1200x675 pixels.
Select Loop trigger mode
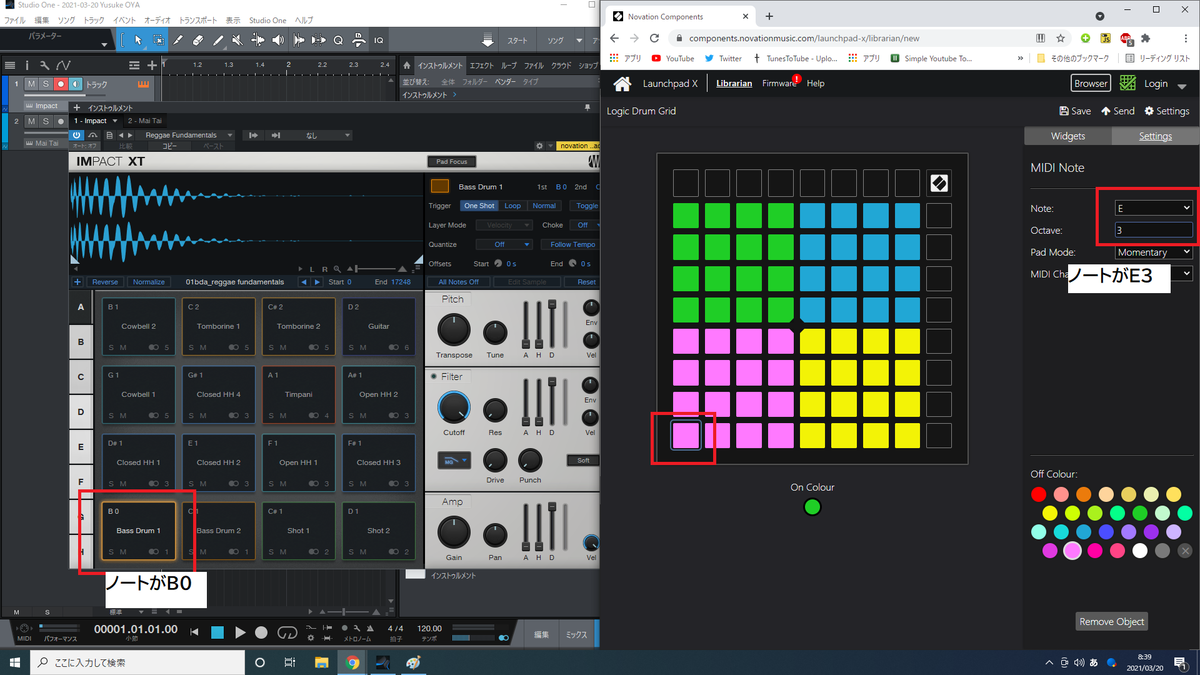512,205
